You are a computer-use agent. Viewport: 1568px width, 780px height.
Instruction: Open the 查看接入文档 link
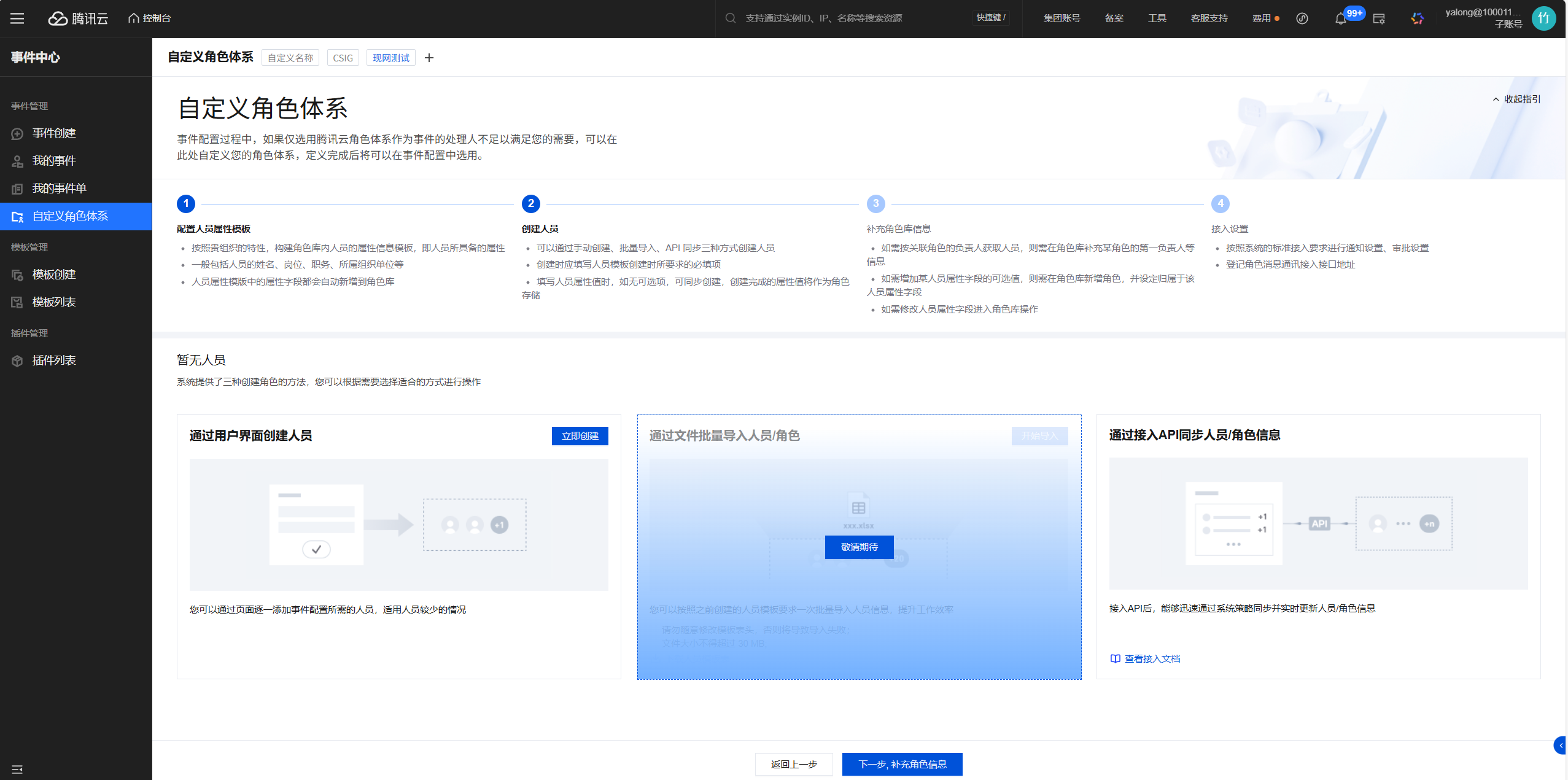pos(1151,658)
